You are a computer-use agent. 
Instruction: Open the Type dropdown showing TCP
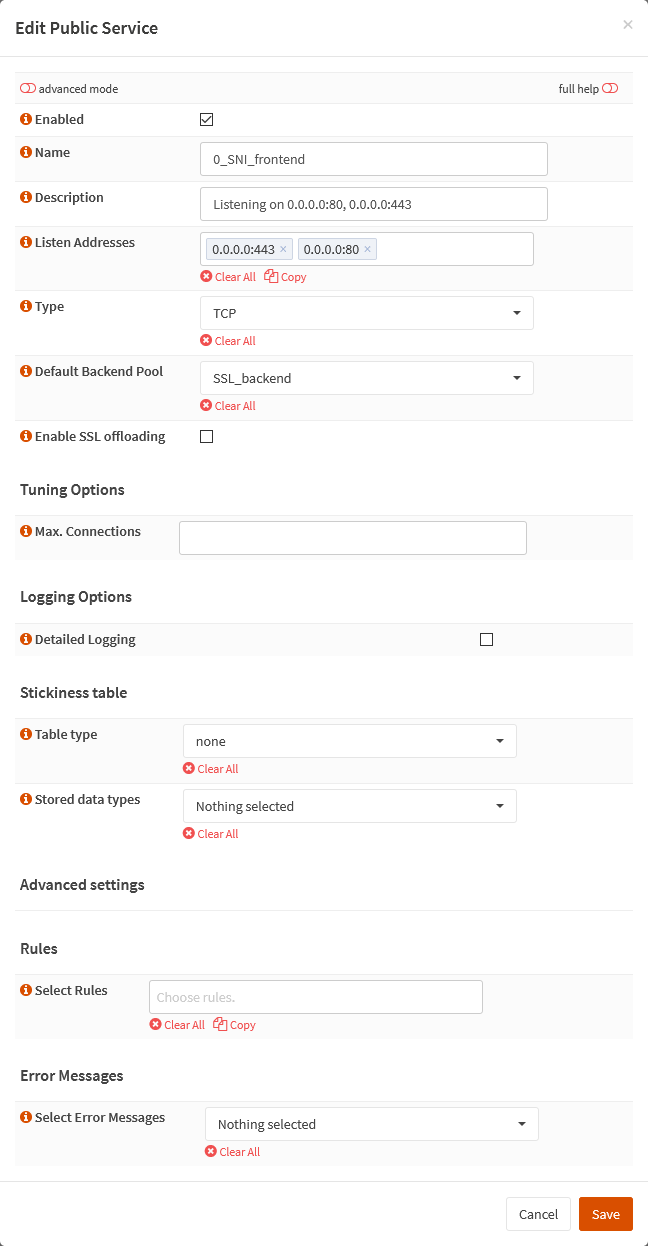366,313
